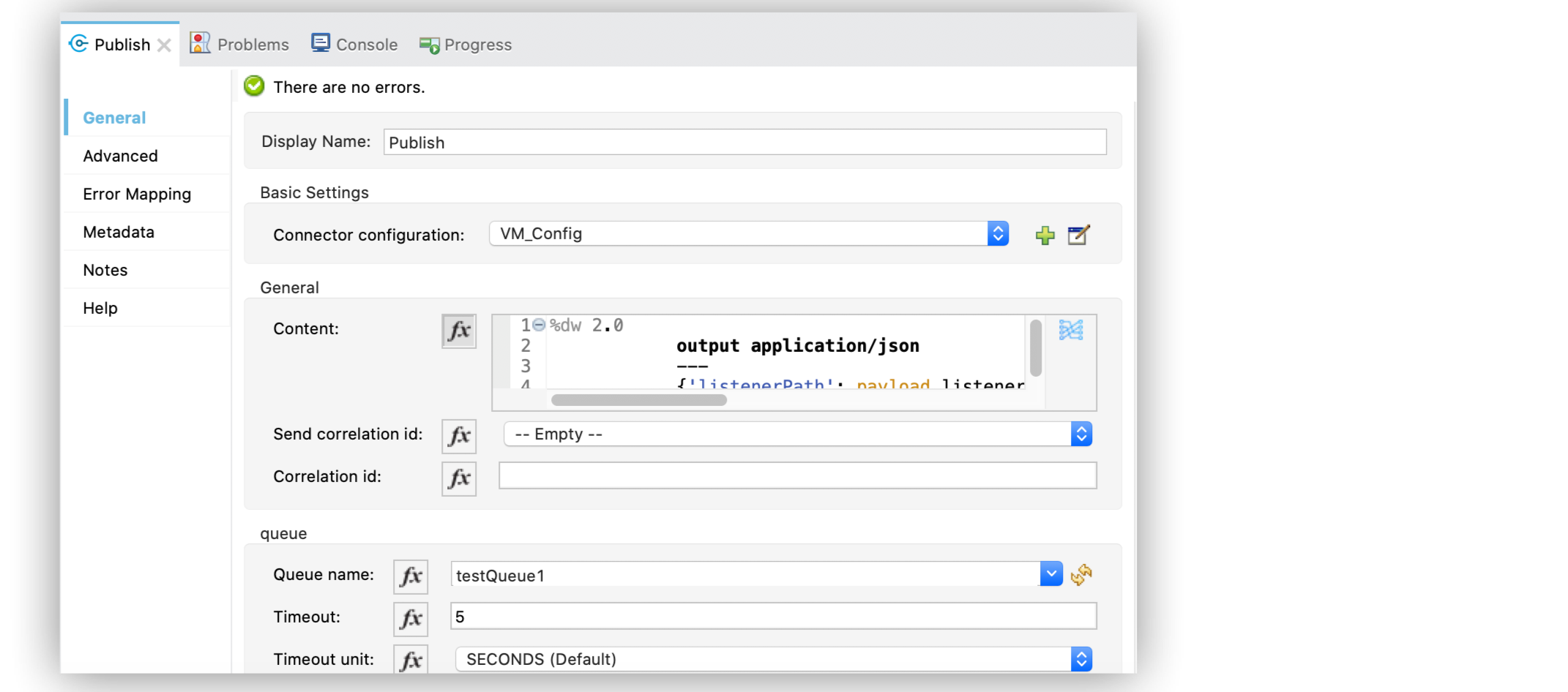This screenshot has width=1568, height=692.
Task: Click the fx icon beside Queue name
Action: point(410,576)
